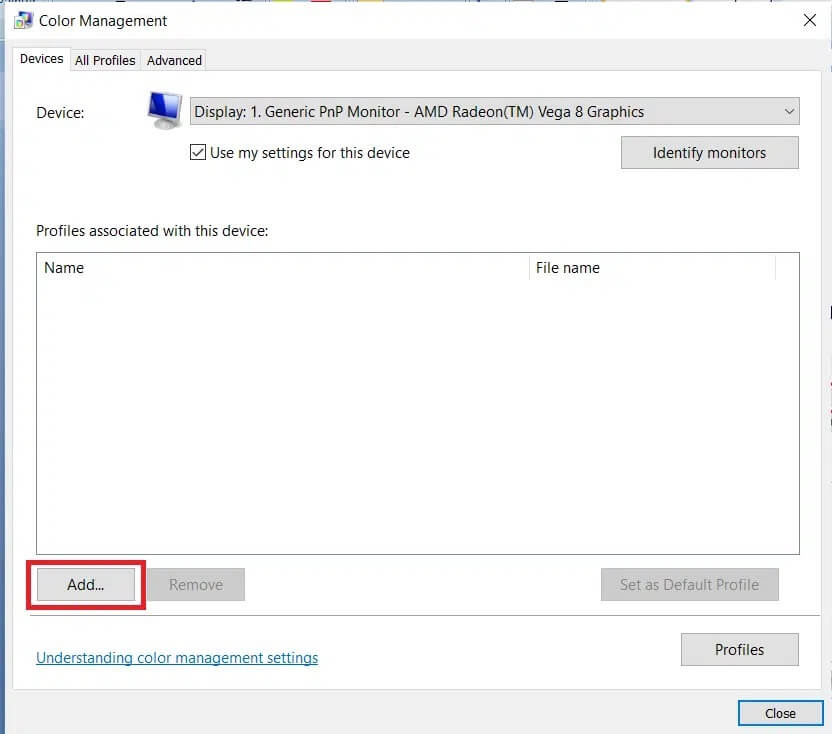
Task: Click the monitor icon beside Device
Action: [x=164, y=110]
